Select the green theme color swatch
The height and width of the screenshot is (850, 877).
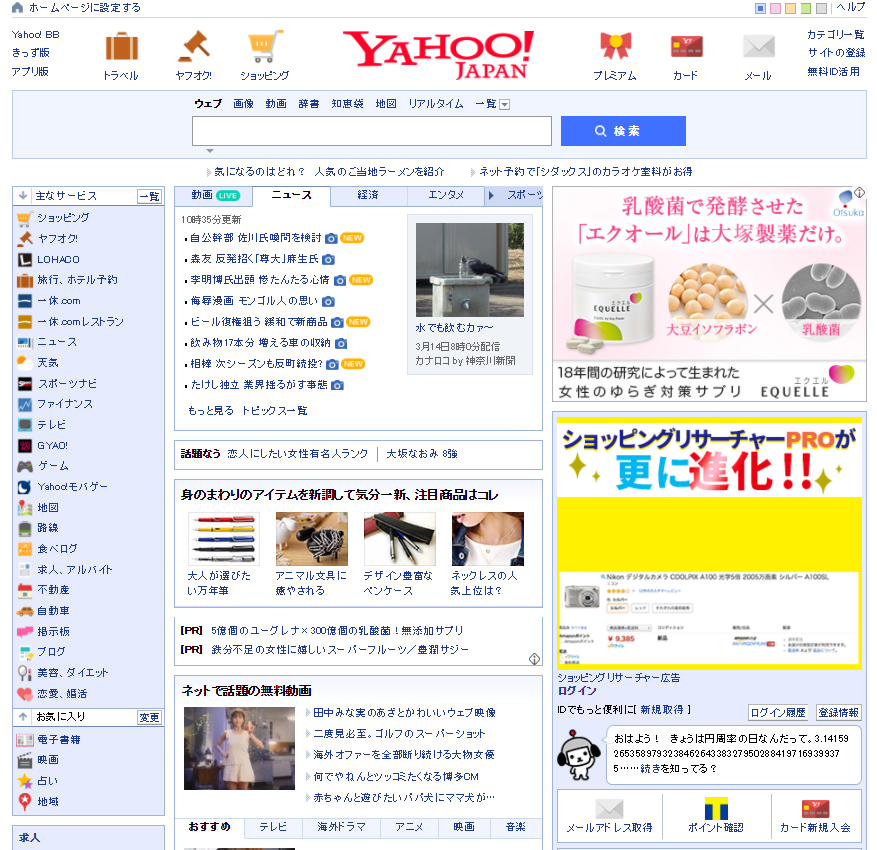coord(805,8)
